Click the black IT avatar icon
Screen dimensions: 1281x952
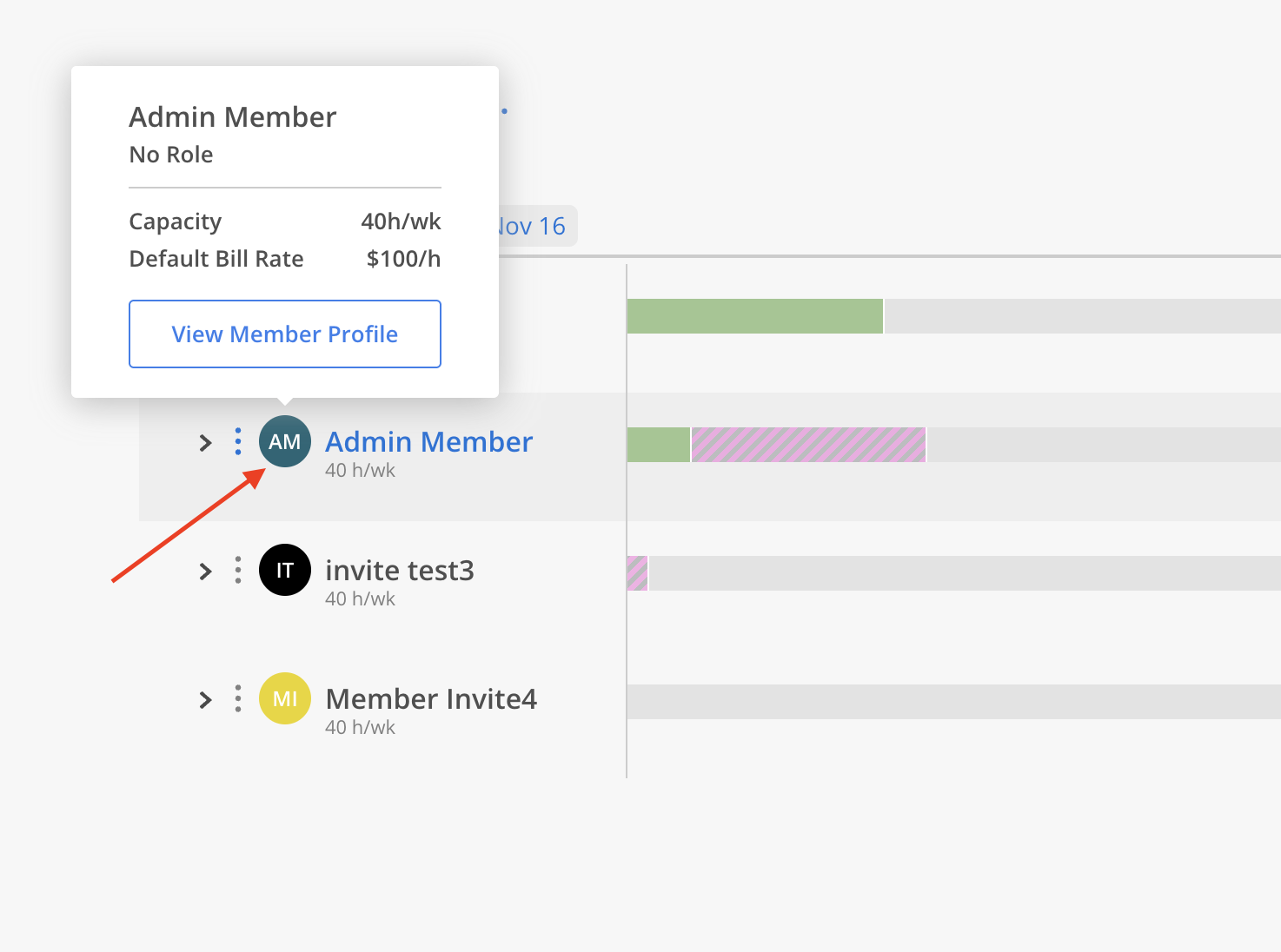pos(285,570)
